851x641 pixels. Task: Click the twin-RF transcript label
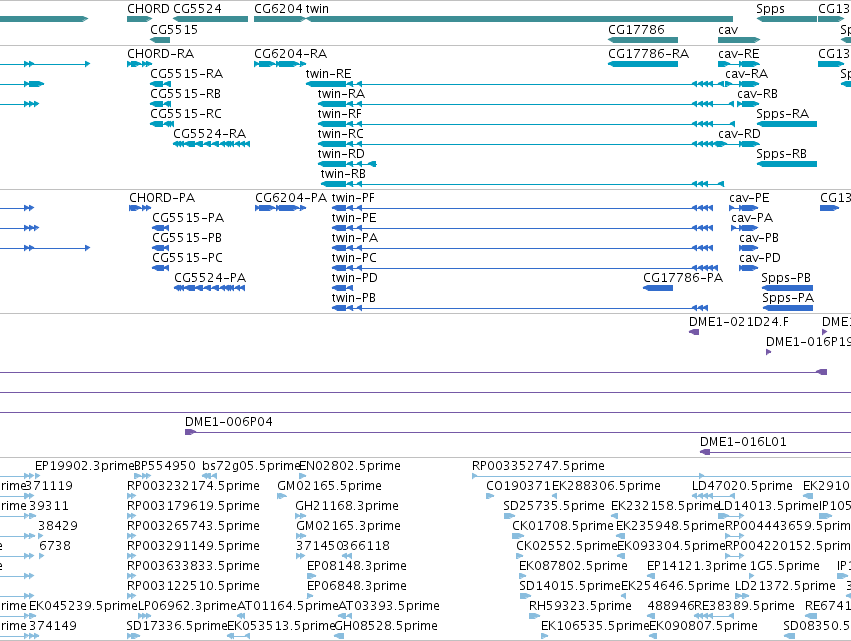click(340, 114)
